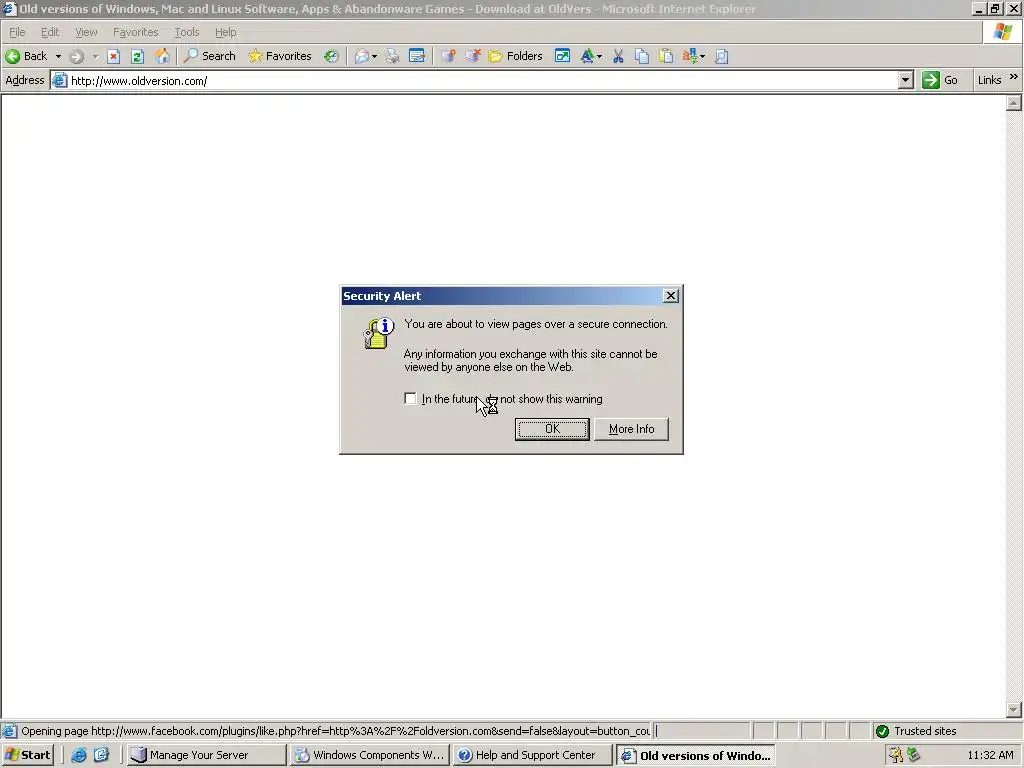Viewport: 1024px width, 768px height.
Task: Switch to Manage Your Server taskbar button
Action: pos(206,755)
